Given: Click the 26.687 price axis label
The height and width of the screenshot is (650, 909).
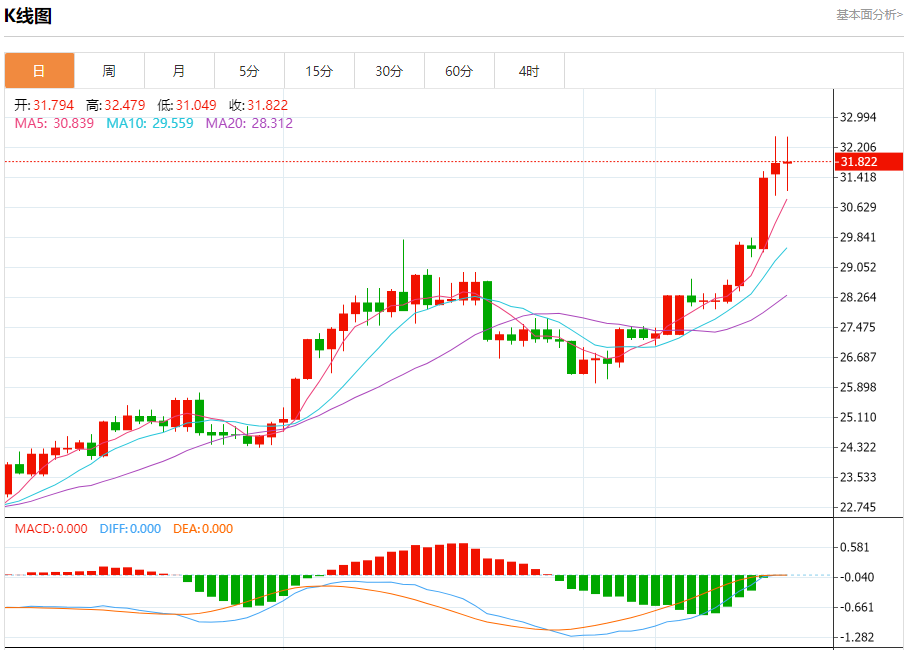Looking at the screenshot, I should 858,357.
